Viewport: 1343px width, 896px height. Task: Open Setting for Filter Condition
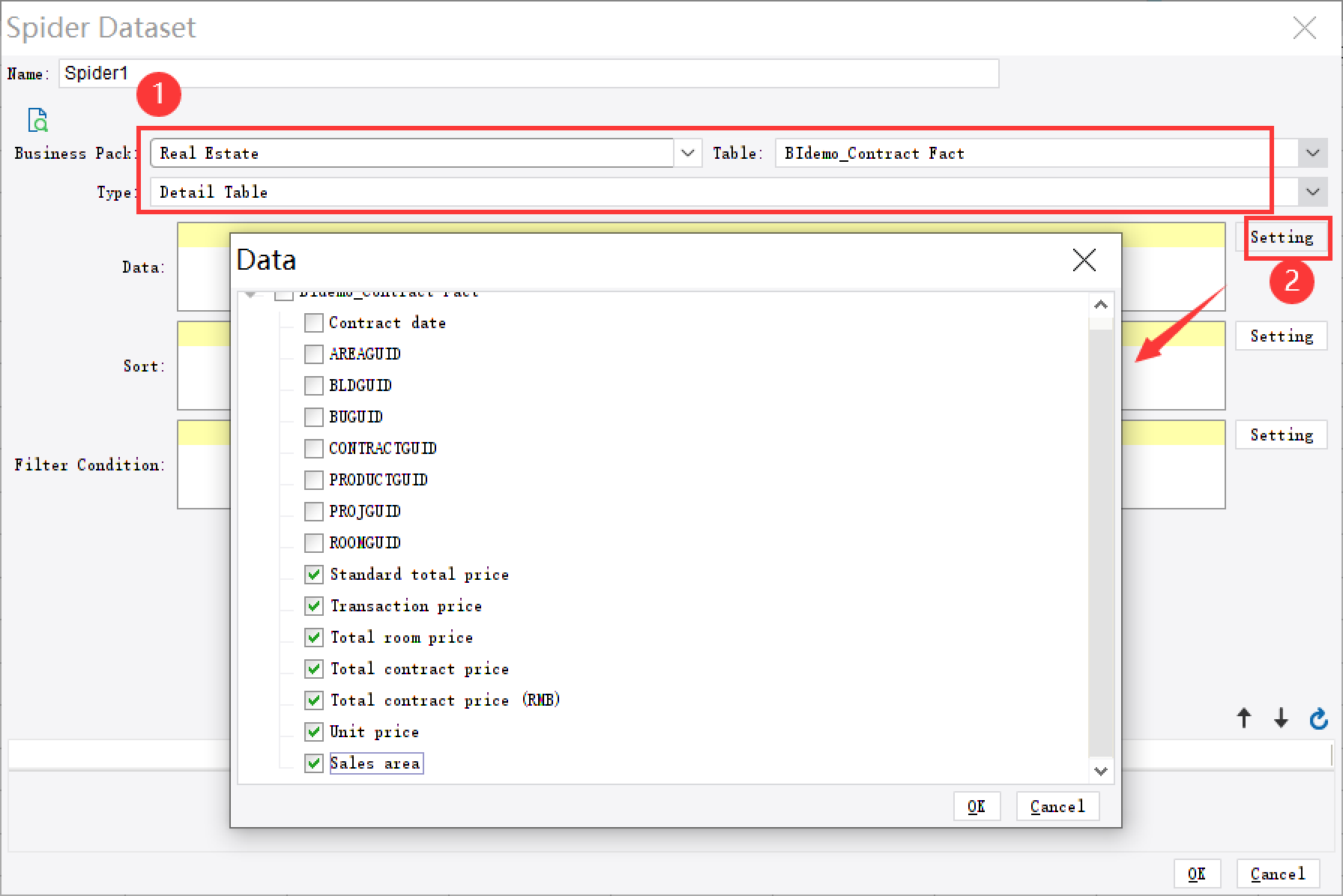coord(1281,435)
